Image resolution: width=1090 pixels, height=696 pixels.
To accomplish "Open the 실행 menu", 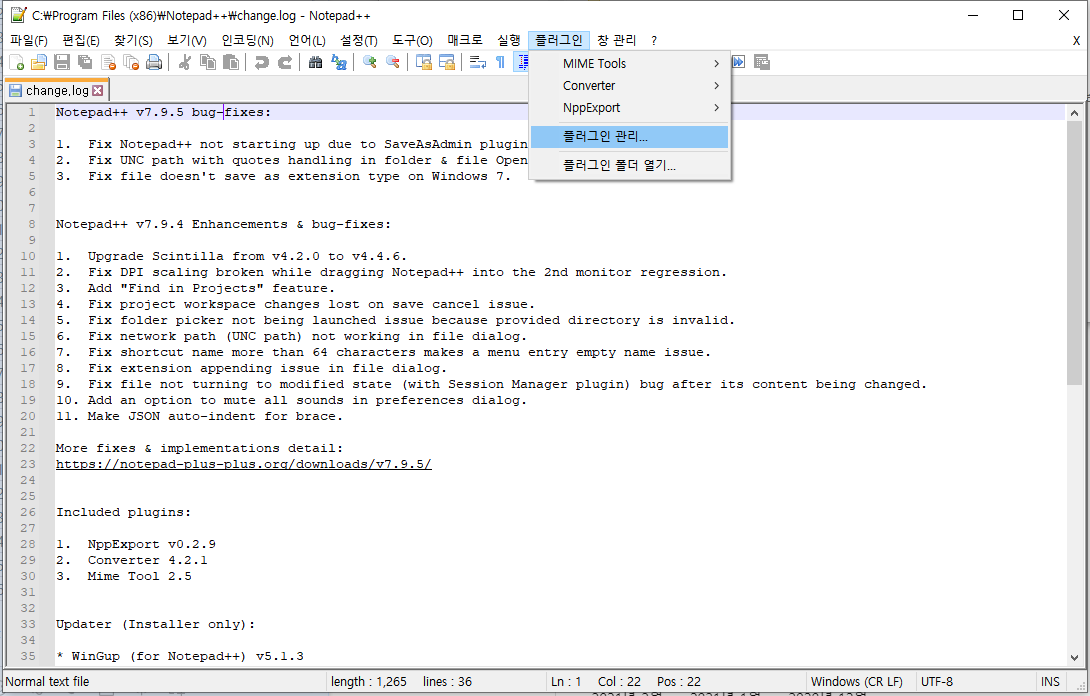I will point(508,40).
